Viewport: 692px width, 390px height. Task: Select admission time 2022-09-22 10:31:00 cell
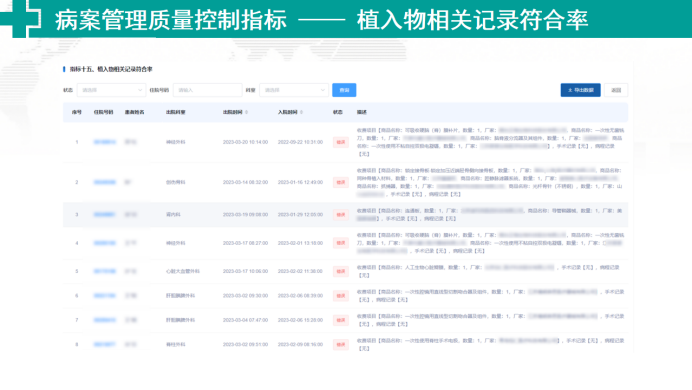point(300,142)
